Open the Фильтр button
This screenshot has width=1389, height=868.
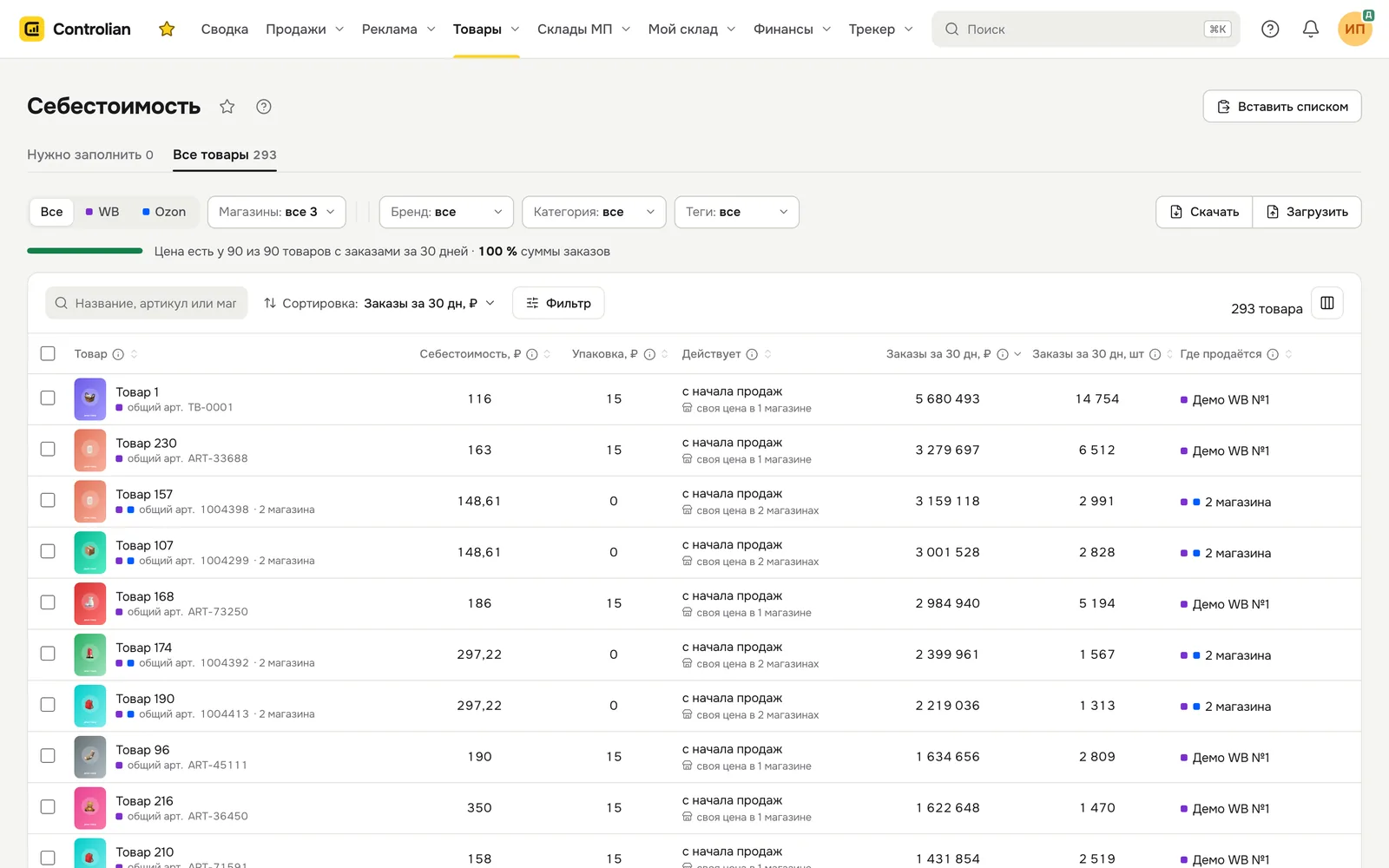(558, 303)
